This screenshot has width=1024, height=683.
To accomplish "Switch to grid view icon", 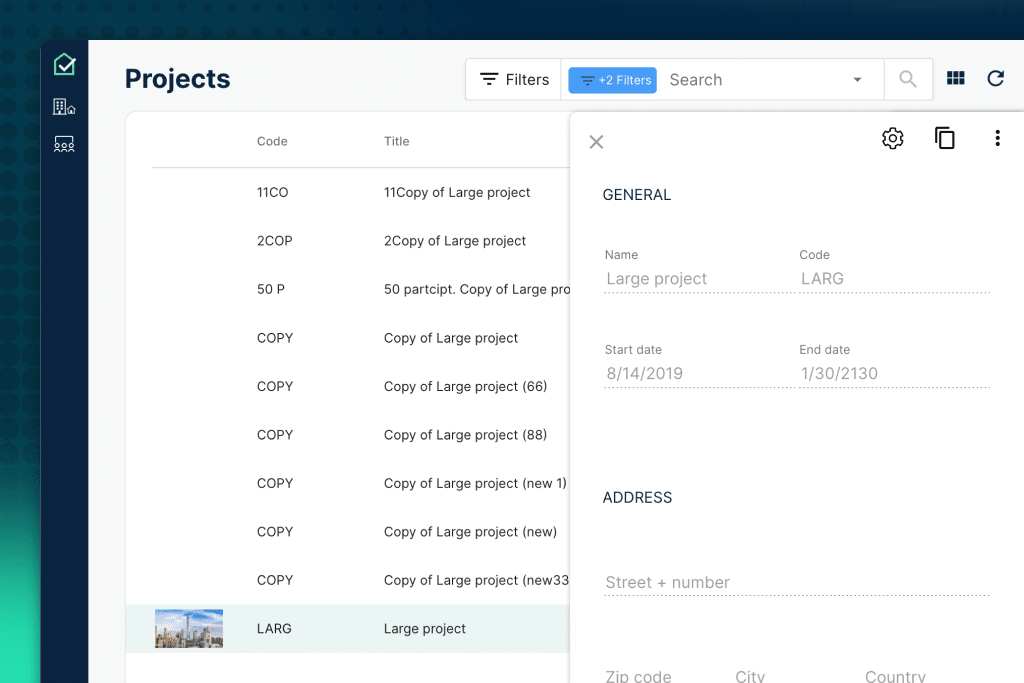I will click(x=955, y=79).
